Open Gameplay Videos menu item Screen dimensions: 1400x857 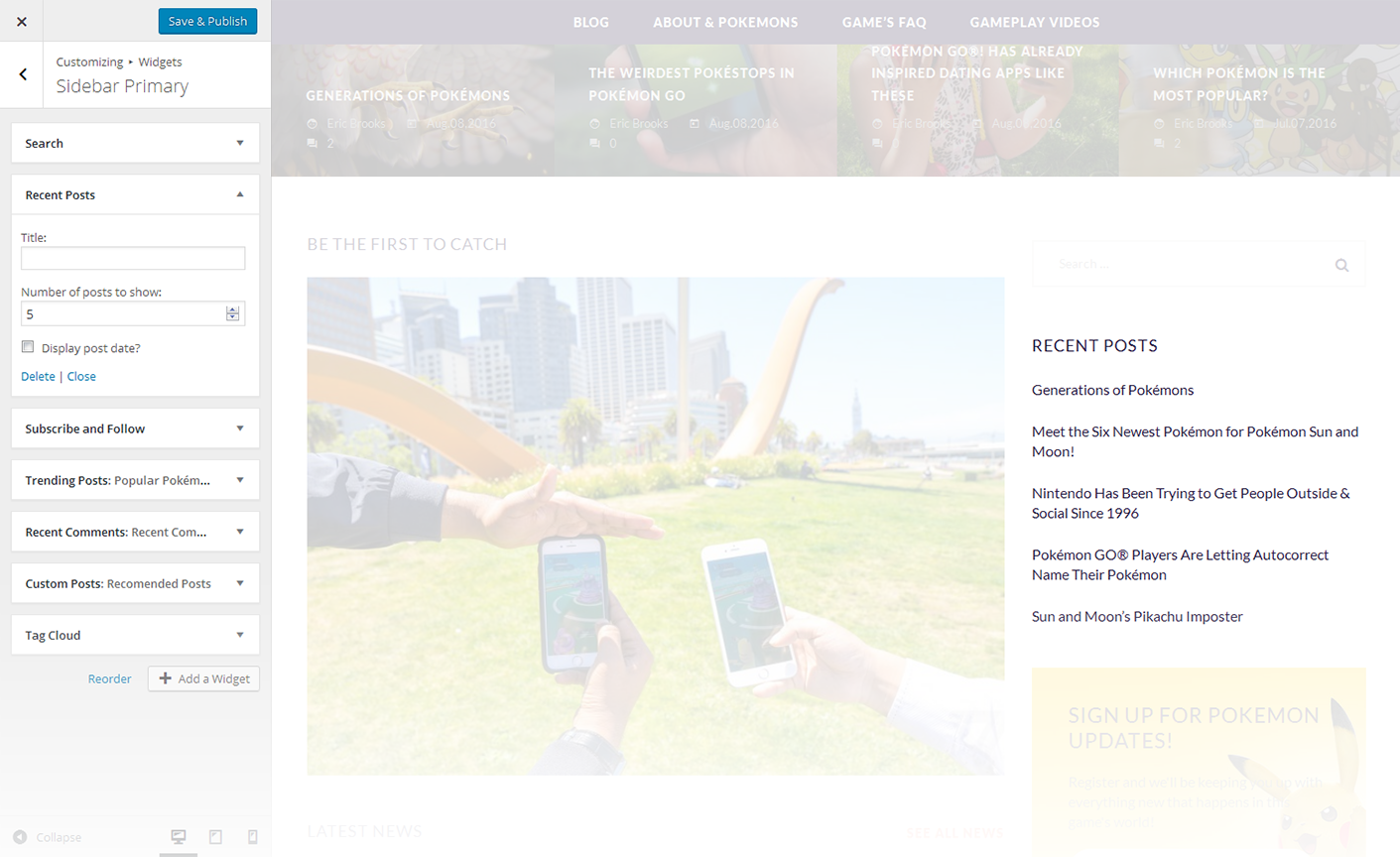(1034, 22)
